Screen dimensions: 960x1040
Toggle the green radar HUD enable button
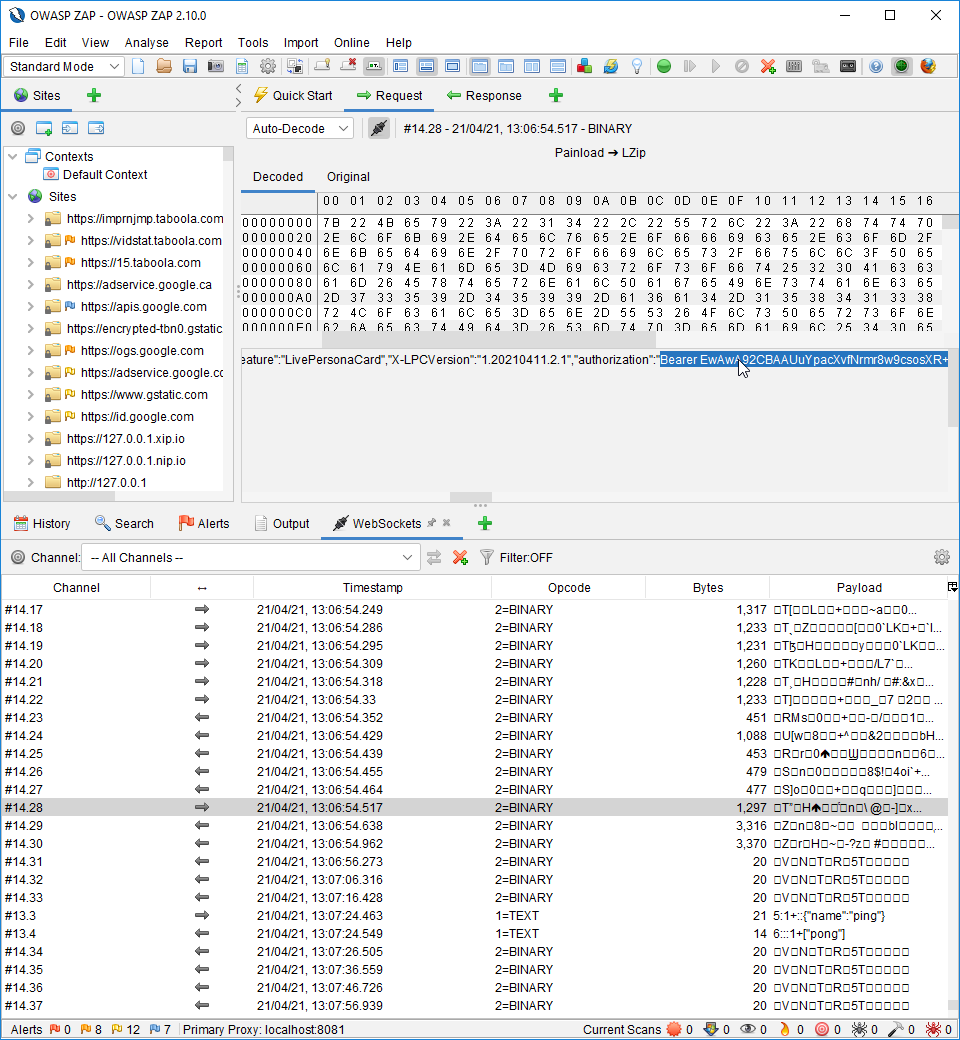[902, 66]
